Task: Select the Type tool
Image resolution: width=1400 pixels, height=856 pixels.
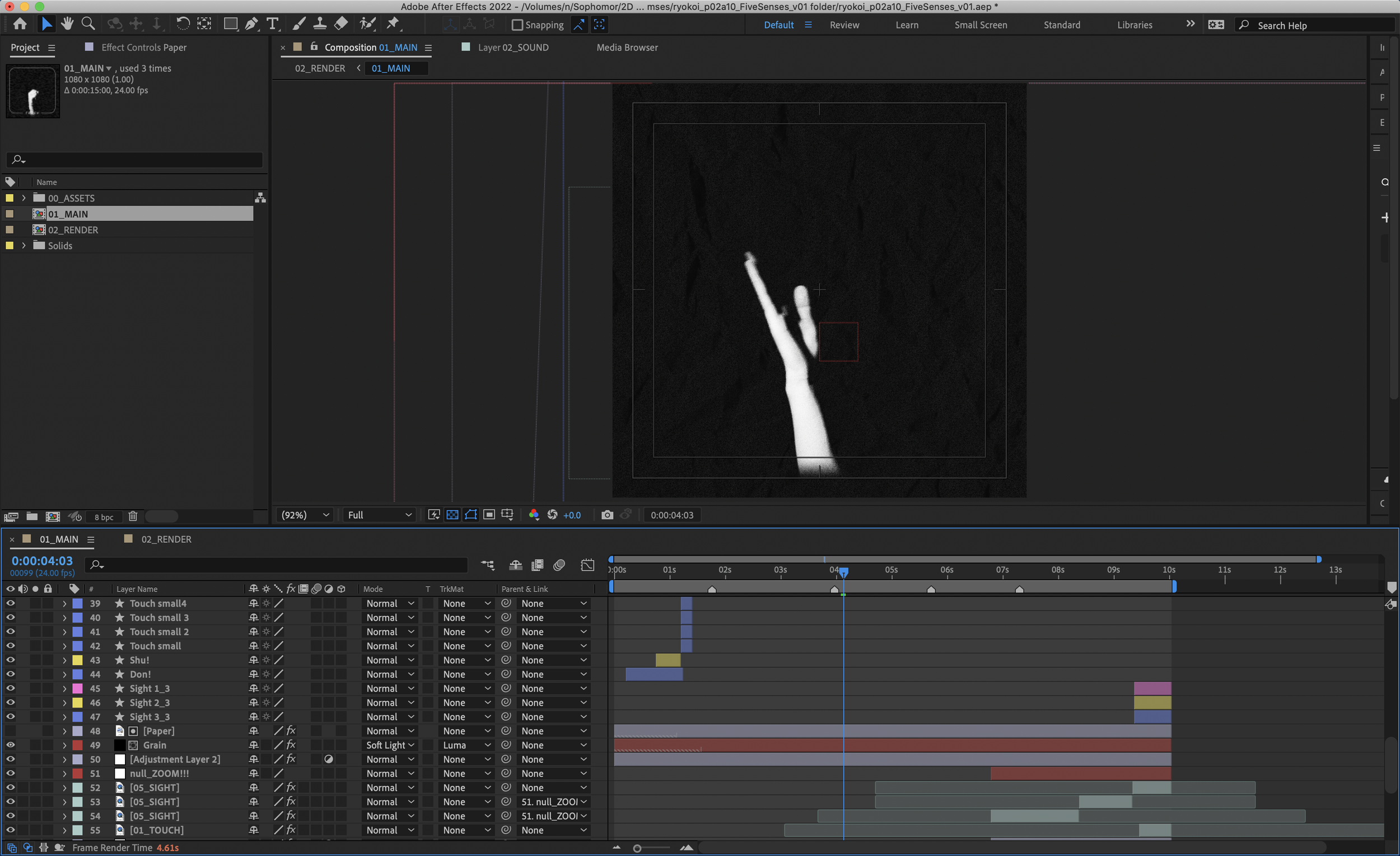Action: point(273,24)
